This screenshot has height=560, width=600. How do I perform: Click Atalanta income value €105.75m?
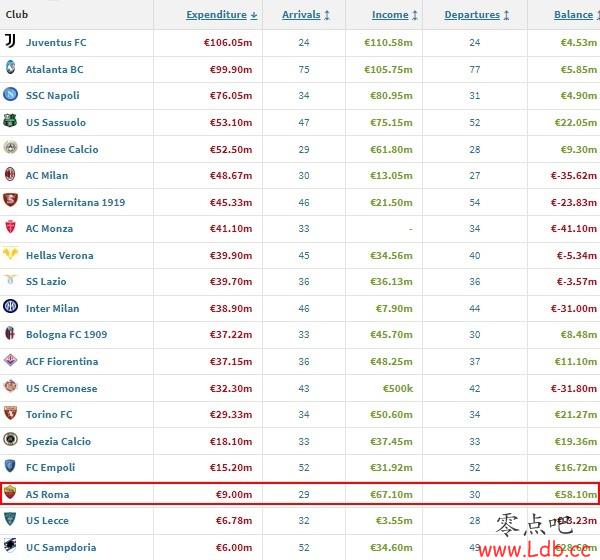(388, 70)
